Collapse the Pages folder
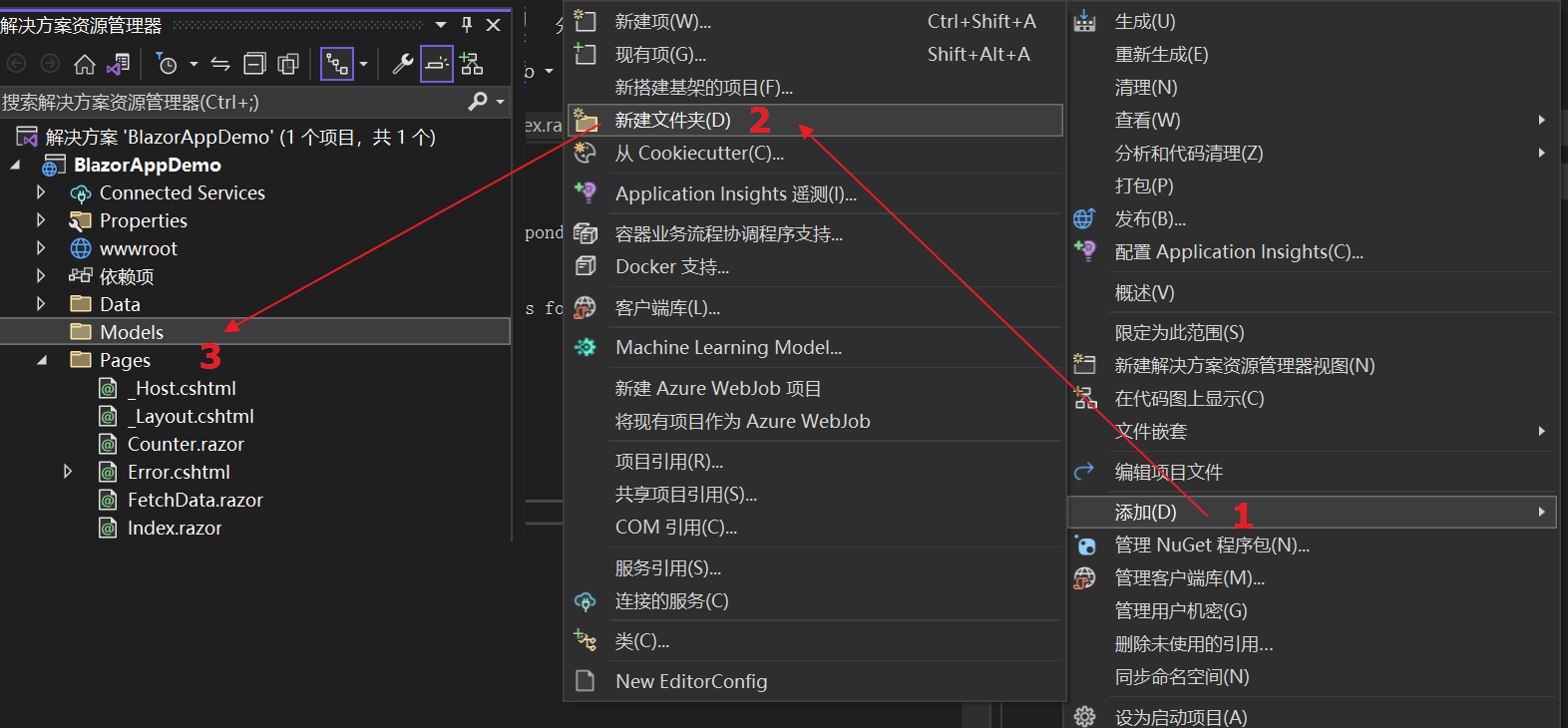 click(42, 360)
